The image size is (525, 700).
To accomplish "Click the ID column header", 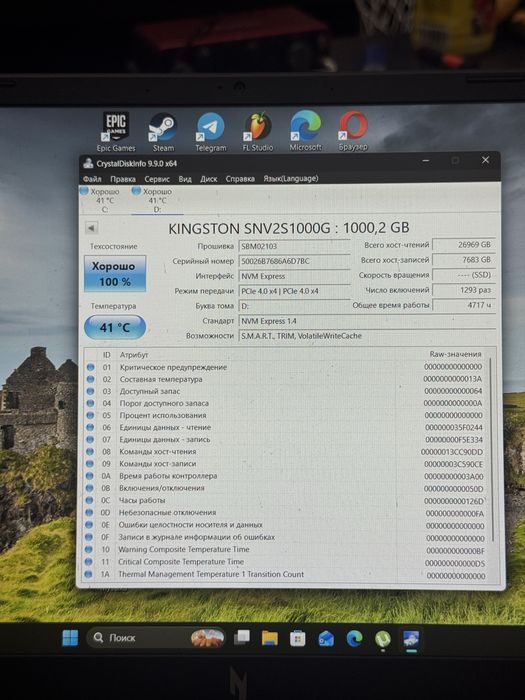I will pos(107,355).
